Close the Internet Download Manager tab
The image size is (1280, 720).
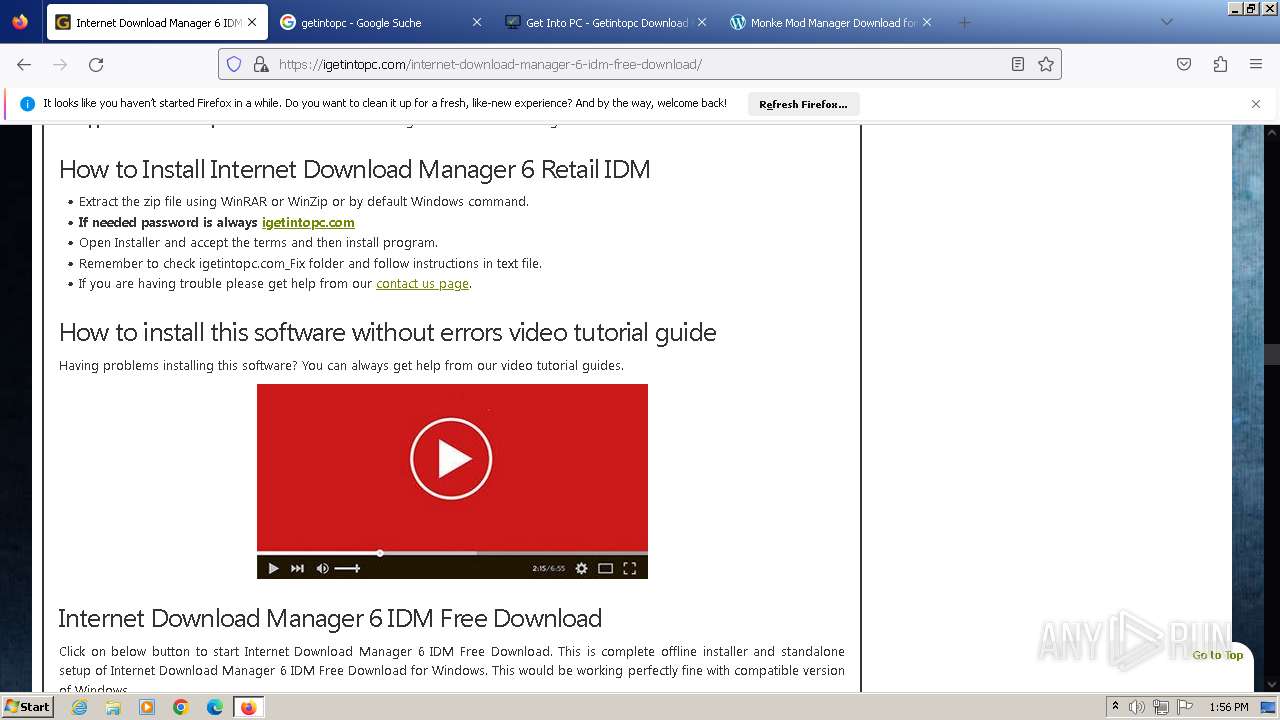pyautogui.click(x=252, y=22)
